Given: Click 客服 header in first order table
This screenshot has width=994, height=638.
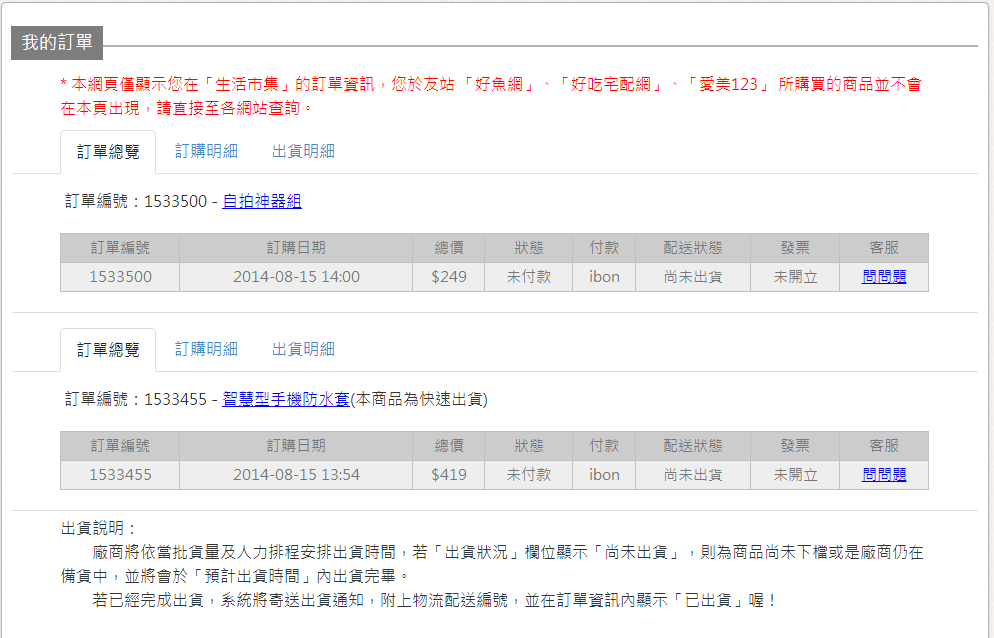Looking at the screenshot, I should pyautogui.click(x=884, y=248).
